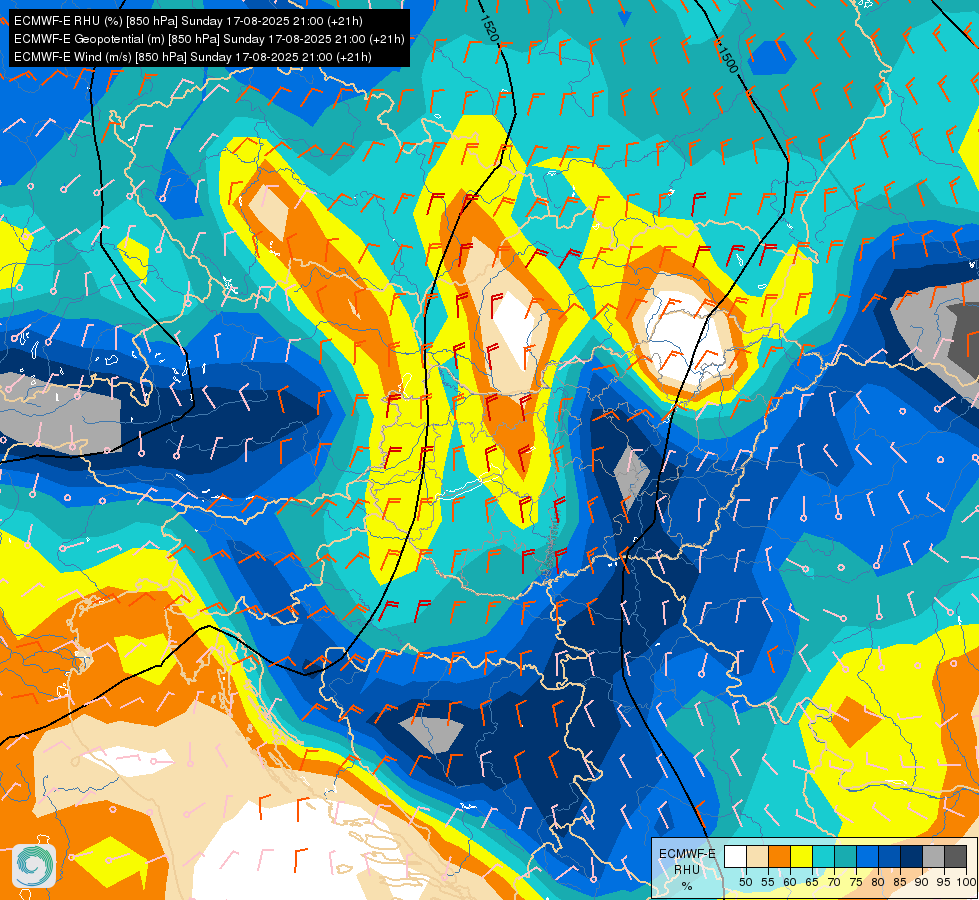Click the navy 85-90 legend swatch
The height and width of the screenshot is (900, 979).
coord(912,856)
